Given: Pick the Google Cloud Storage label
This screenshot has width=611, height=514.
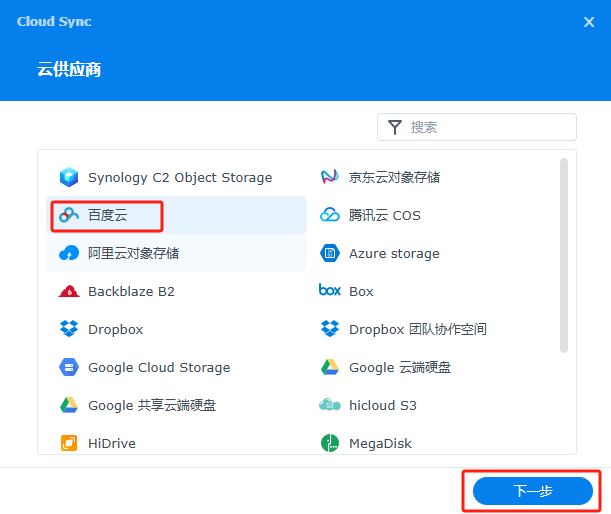Looking at the screenshot, I should [x=159, y=368].
